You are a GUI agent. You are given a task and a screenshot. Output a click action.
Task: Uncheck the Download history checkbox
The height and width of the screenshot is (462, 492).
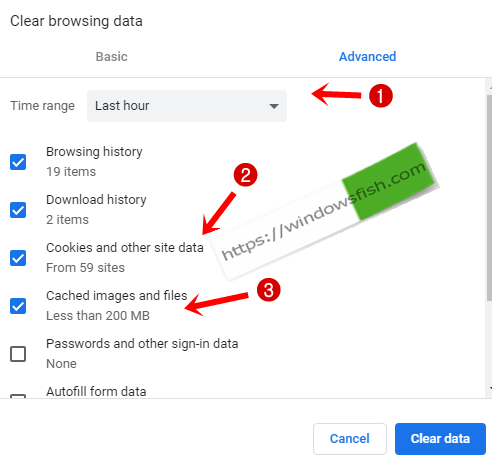click(18, 210)
